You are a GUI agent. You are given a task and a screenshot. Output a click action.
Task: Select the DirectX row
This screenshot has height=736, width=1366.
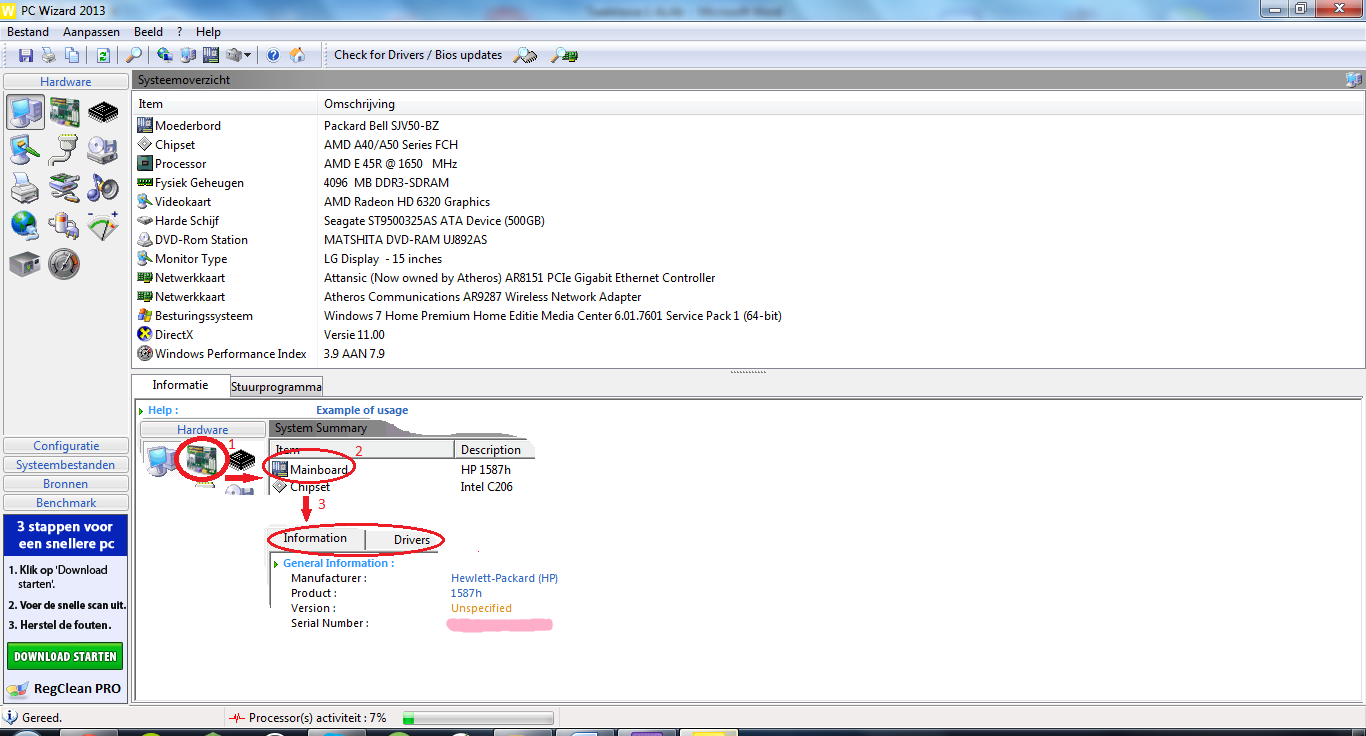click(748, 335)
